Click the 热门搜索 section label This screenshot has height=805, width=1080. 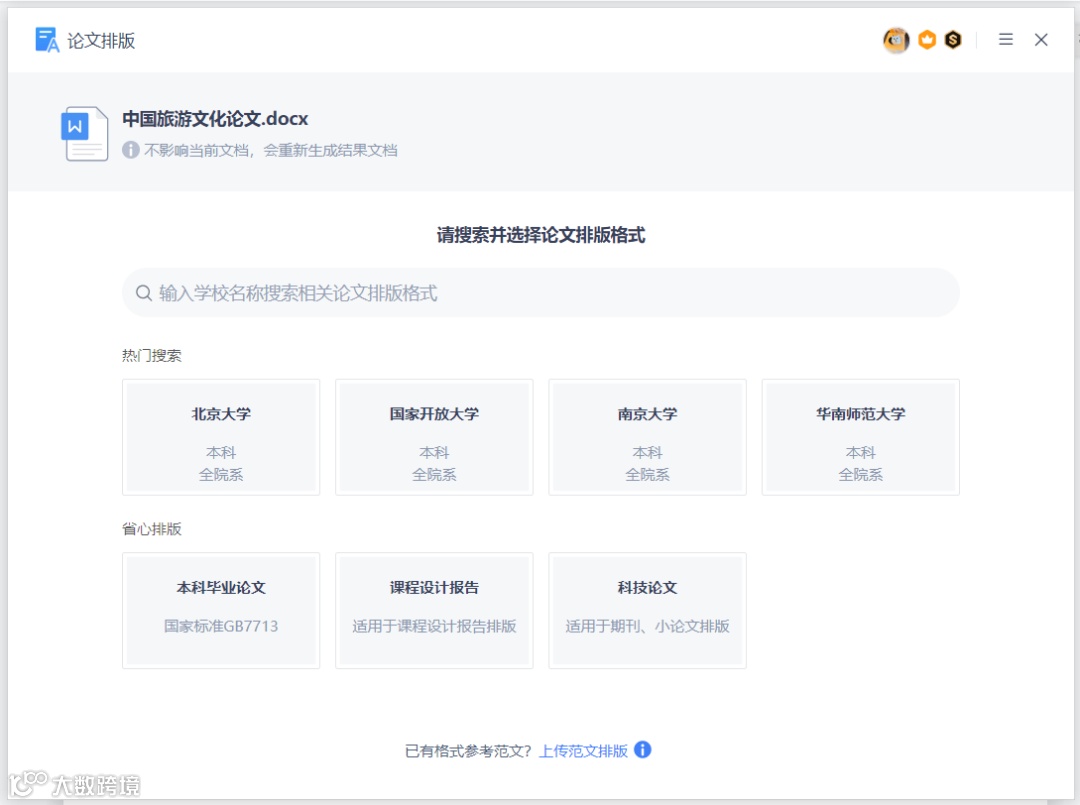(152, 355)
